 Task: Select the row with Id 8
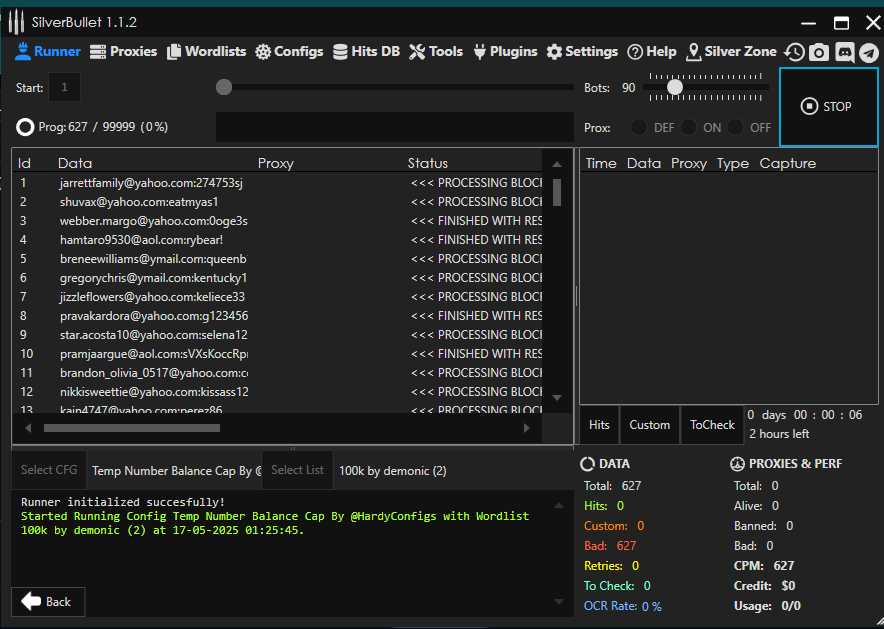tap(277, 316)
